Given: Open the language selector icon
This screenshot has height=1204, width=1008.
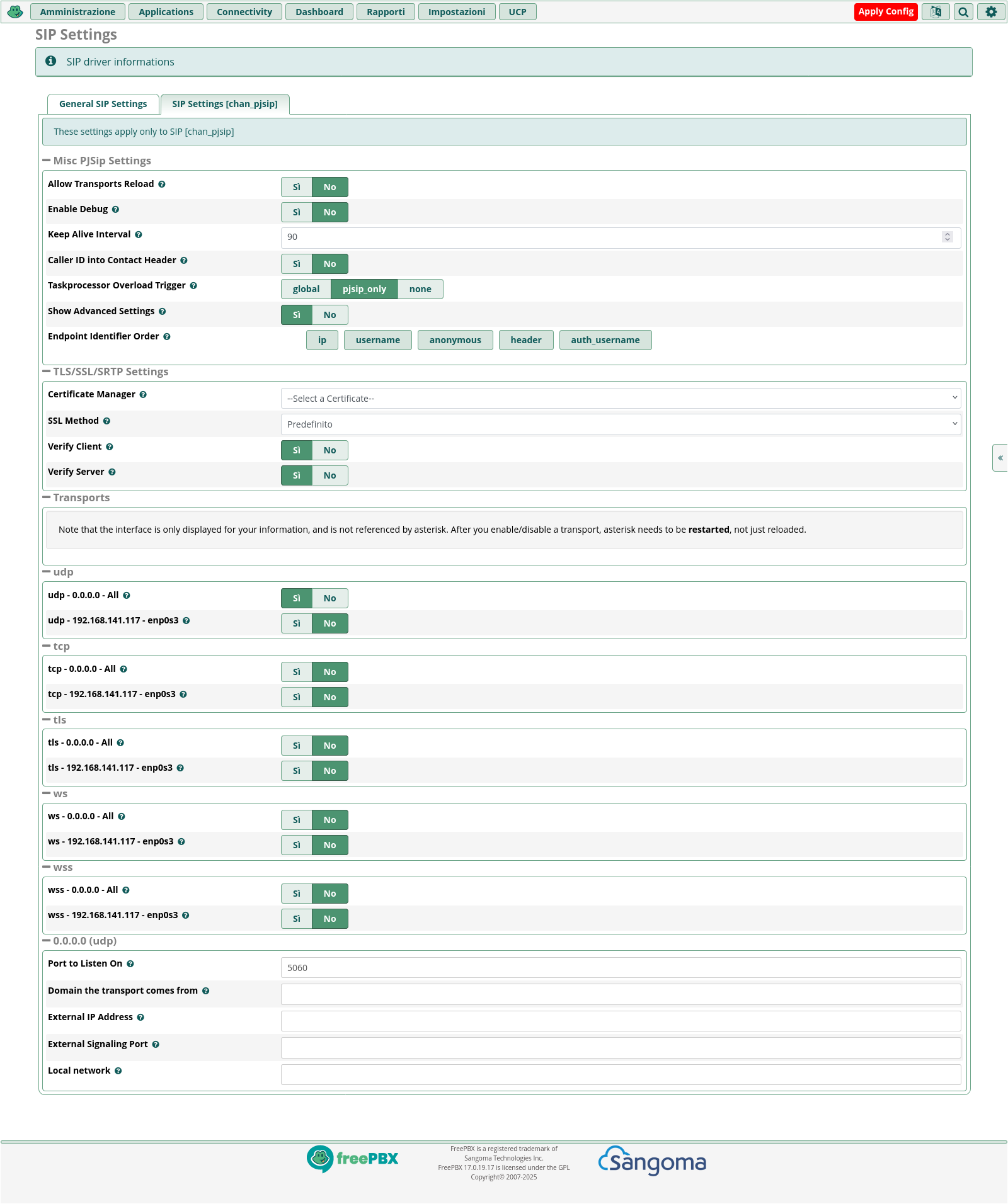Looking at the screenshot, I should (936, 11).
